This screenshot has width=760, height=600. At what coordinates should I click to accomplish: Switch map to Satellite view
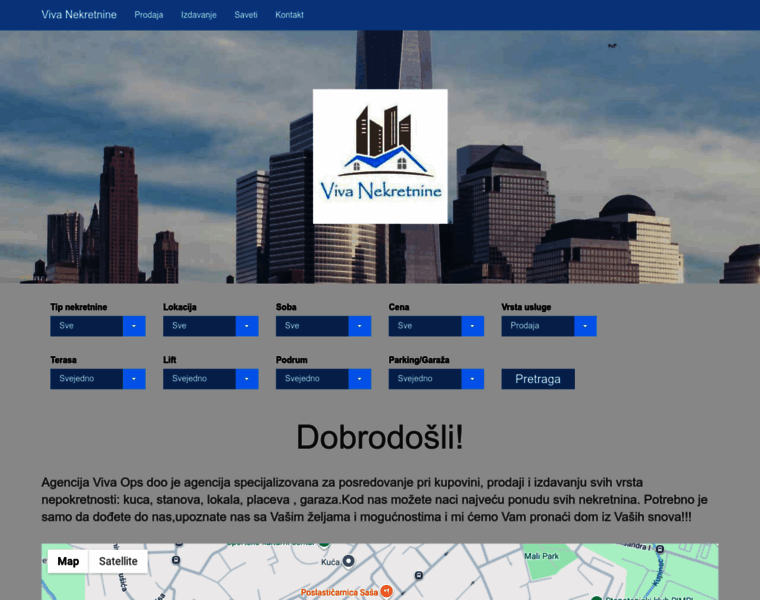tap(118, 561)
